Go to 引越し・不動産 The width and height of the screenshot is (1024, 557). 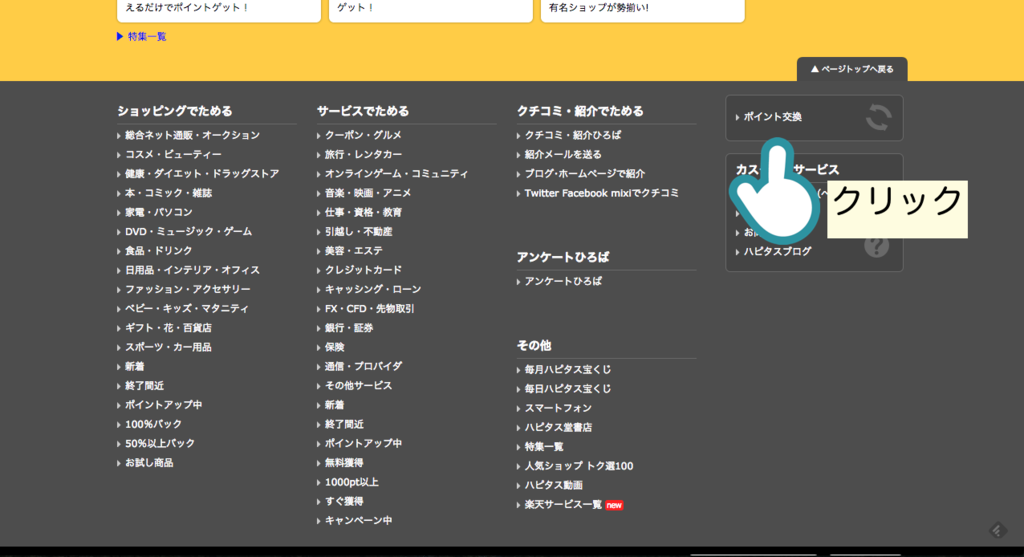pyautogui.click(x=359, y=231)
